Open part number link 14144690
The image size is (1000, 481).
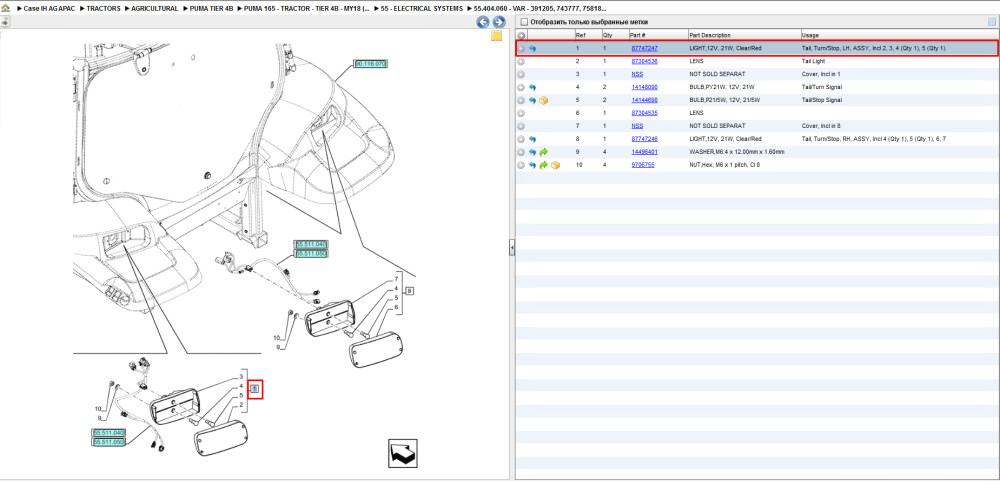(644, 100)
